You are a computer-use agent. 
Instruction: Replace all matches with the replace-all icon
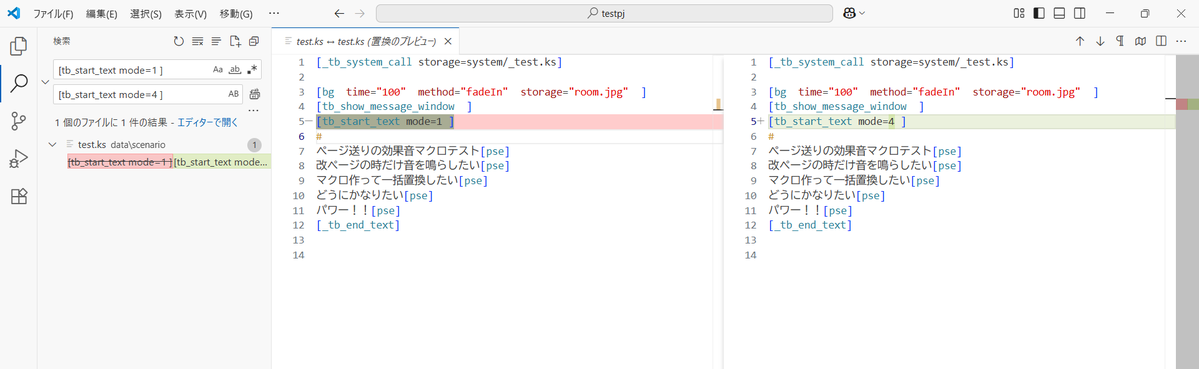(255, 94)
